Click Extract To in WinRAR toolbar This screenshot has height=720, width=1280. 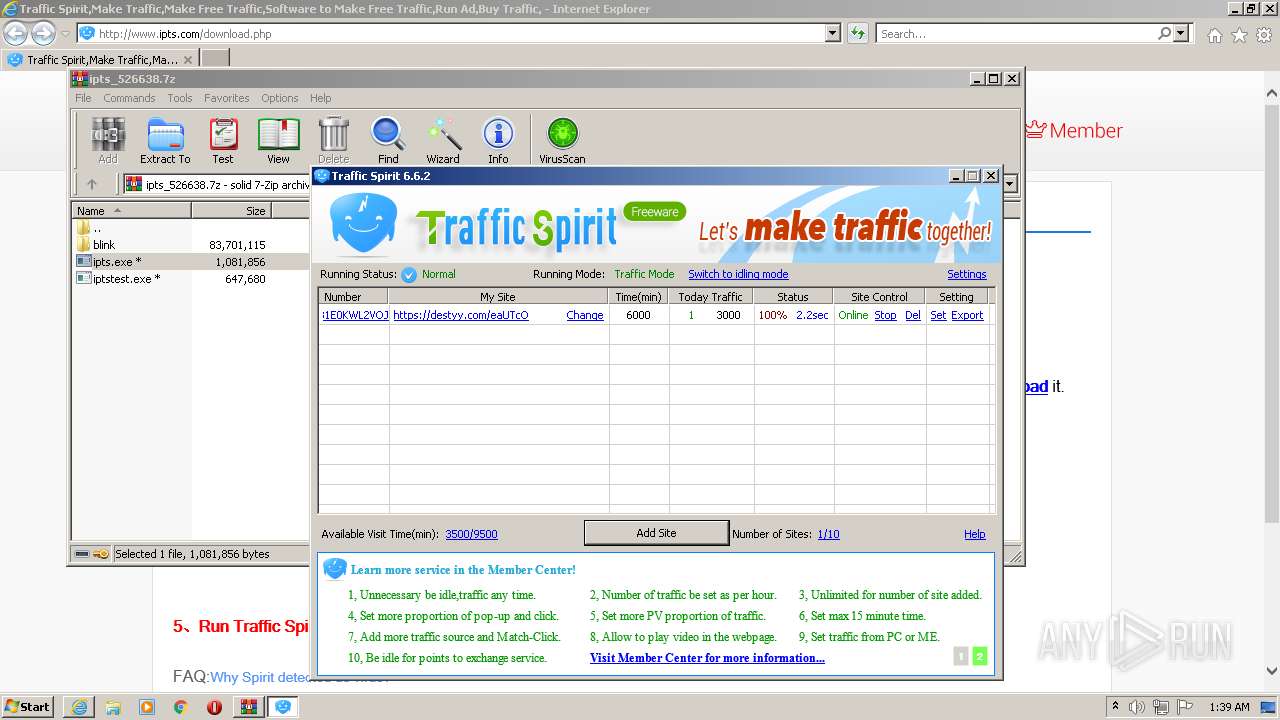click(165, 140)
